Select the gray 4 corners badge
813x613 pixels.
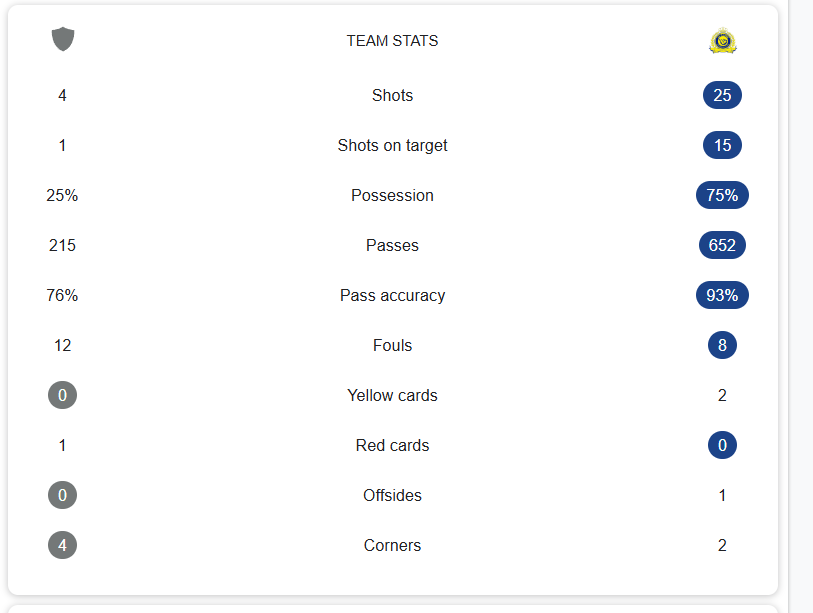point(62,545)
